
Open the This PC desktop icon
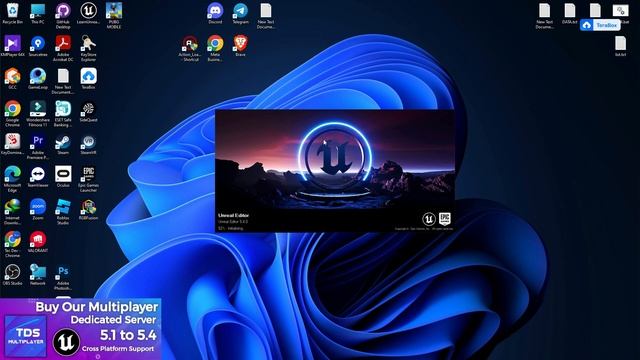coord(38,13)
